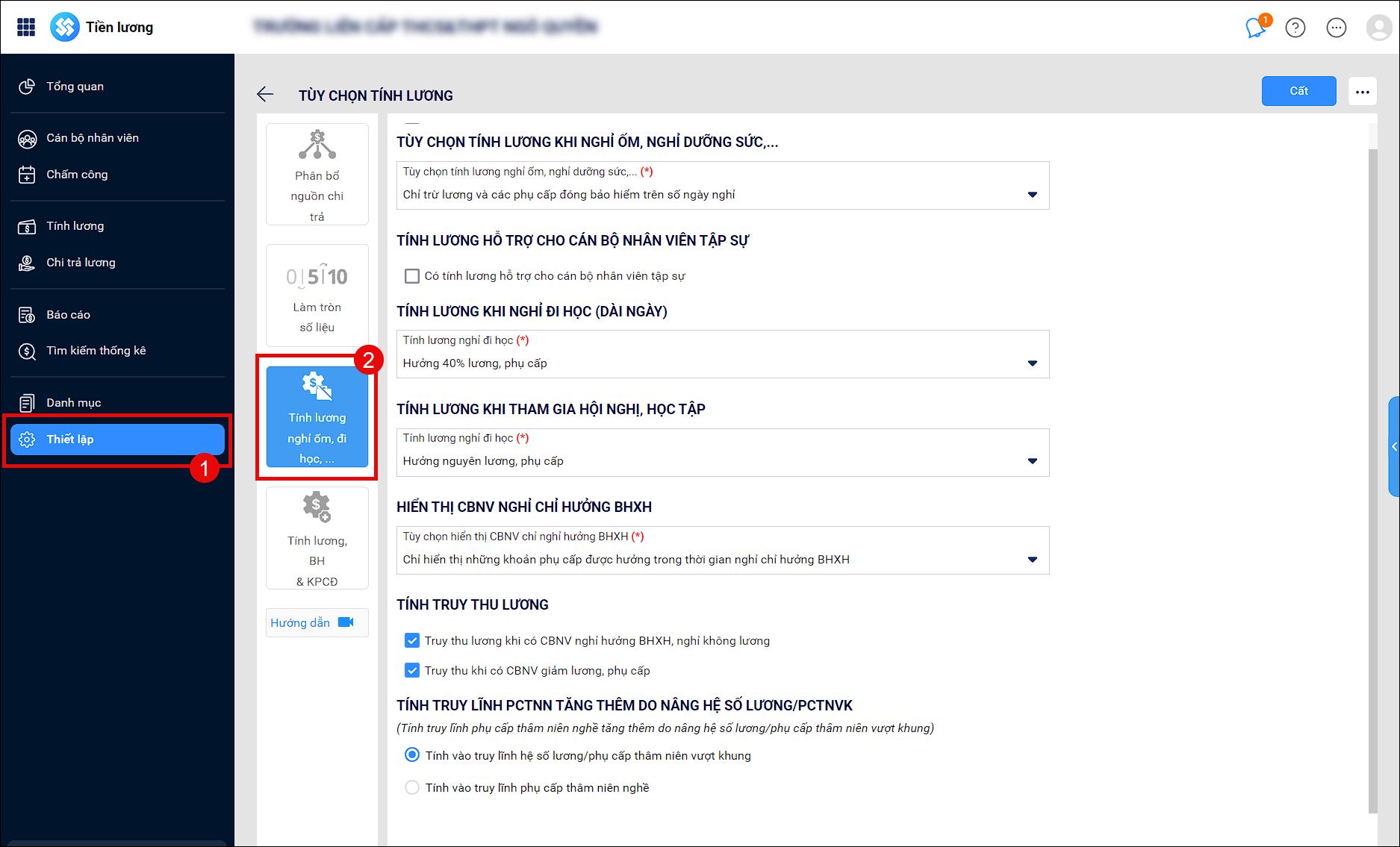Screen dimensions: 1400x847
Task: Click the gear icon on the Tính lương, BH & KPCĐ card
Action: coord(317,507)
